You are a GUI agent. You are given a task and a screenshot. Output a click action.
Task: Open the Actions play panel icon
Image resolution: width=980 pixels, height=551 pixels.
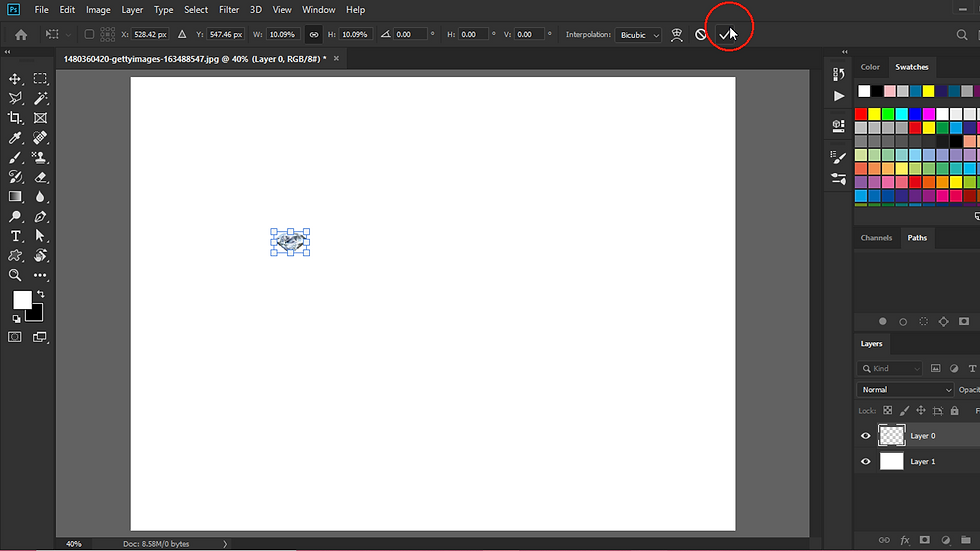(x=839, y=96)
